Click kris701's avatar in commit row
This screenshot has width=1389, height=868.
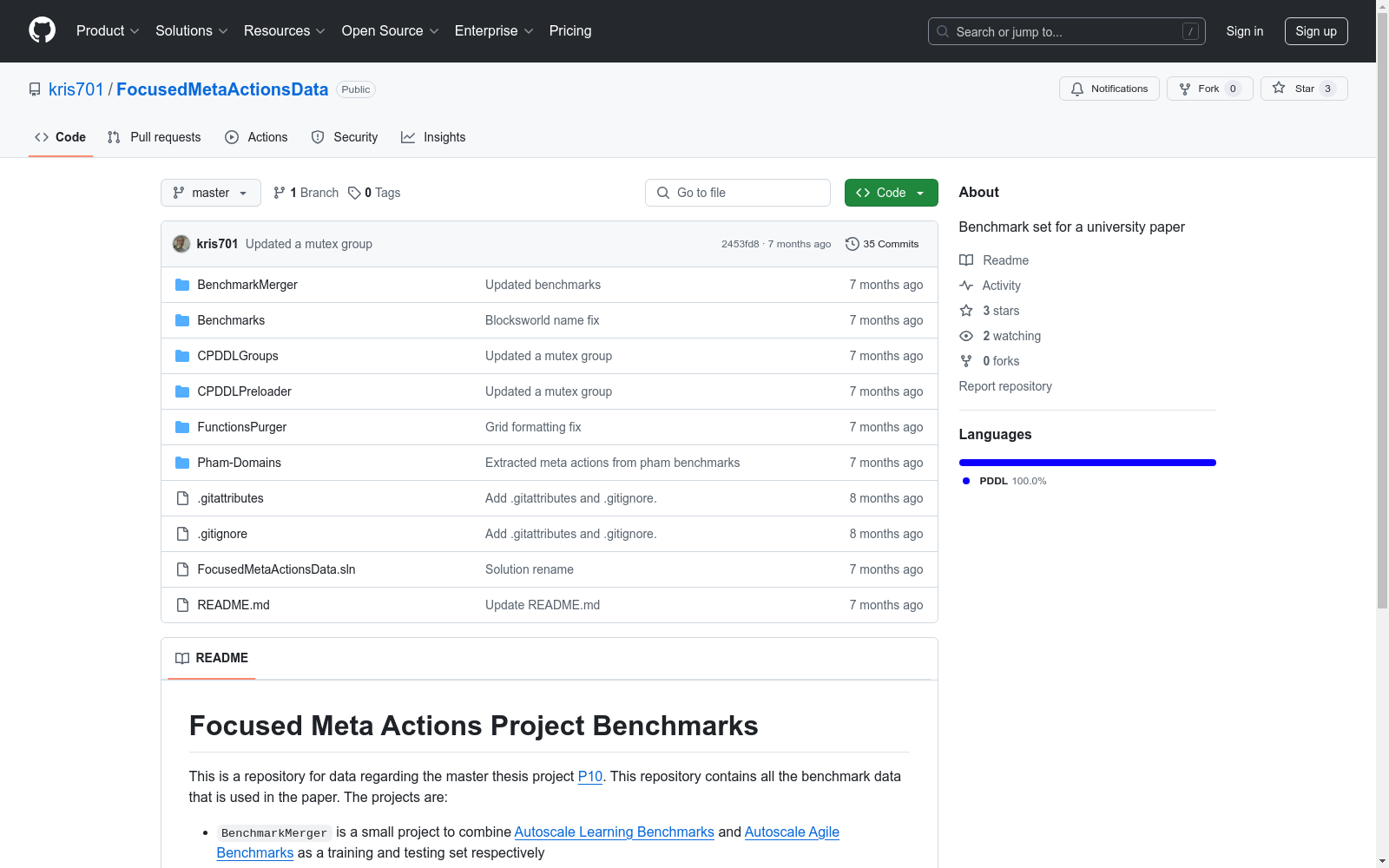point(181,244)
